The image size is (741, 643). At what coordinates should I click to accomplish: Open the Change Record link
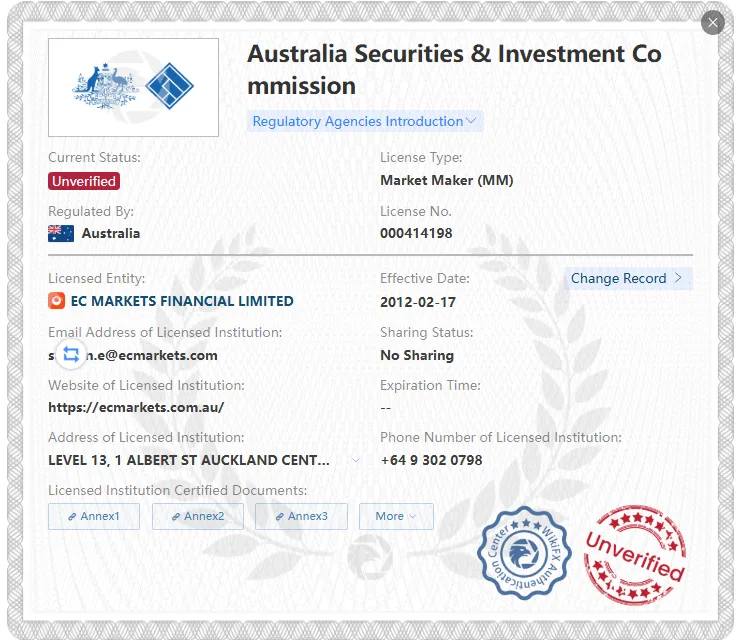tap(628, 278)
